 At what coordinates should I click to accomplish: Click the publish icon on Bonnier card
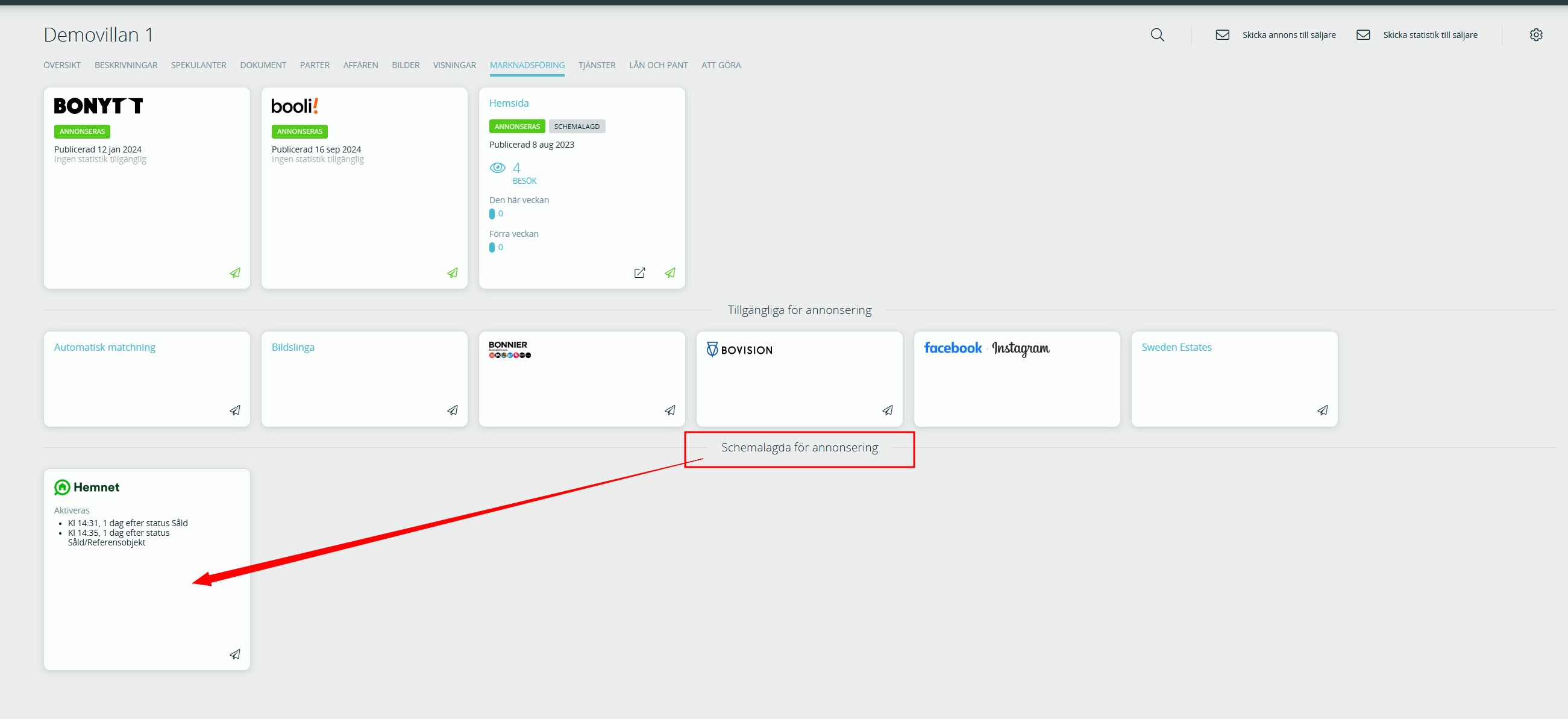coord(670,410)
